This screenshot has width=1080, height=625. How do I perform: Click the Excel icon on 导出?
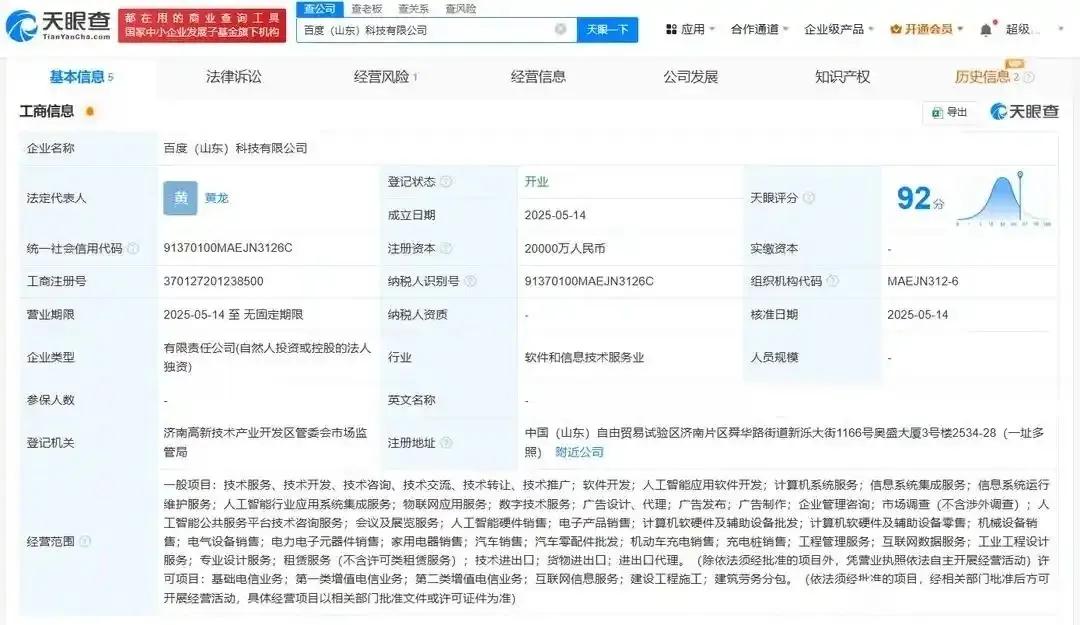click(x=937, y=112)
